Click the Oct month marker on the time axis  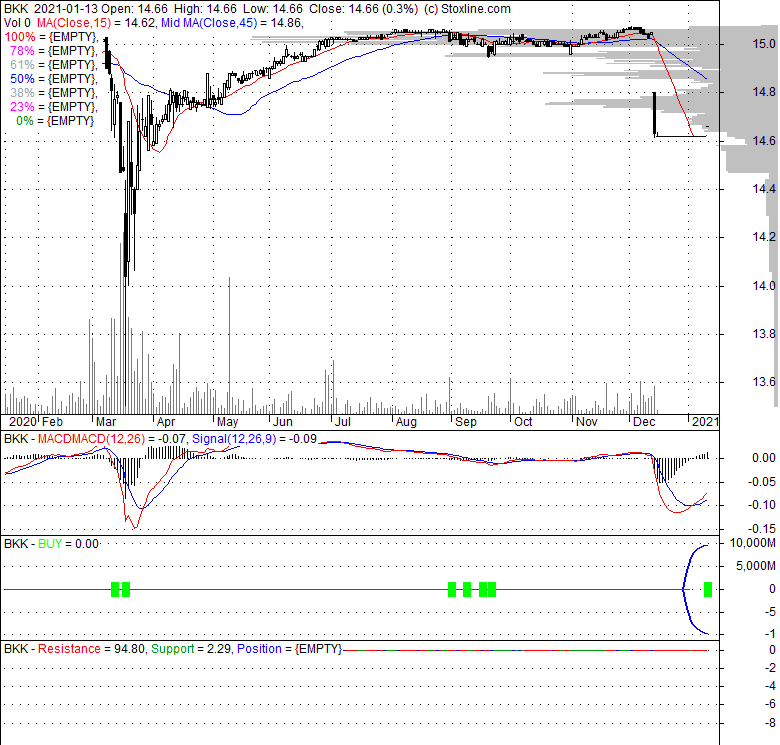pos(523,422)
